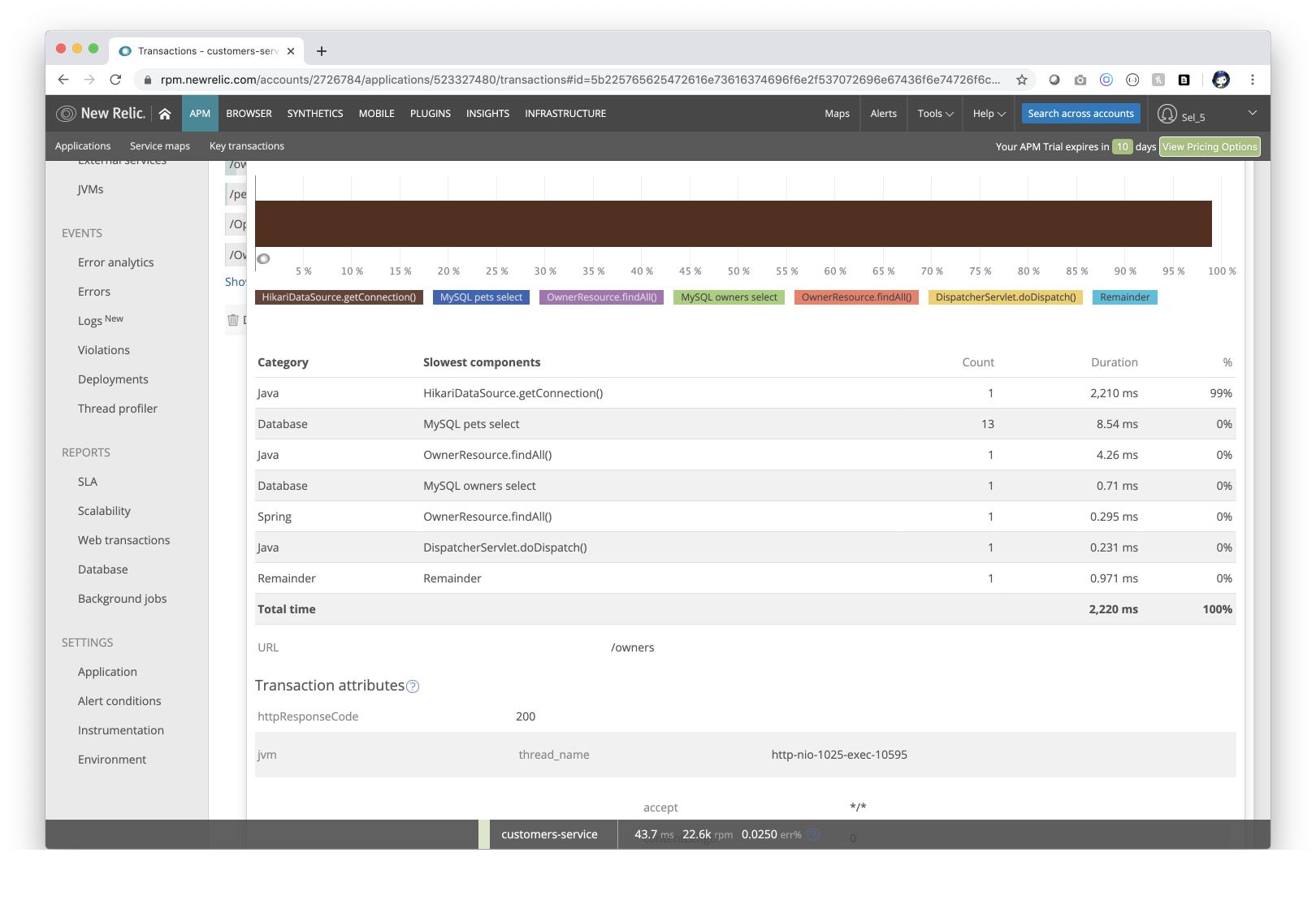
Task: Click the camera extension icon
Action: 1080,80
